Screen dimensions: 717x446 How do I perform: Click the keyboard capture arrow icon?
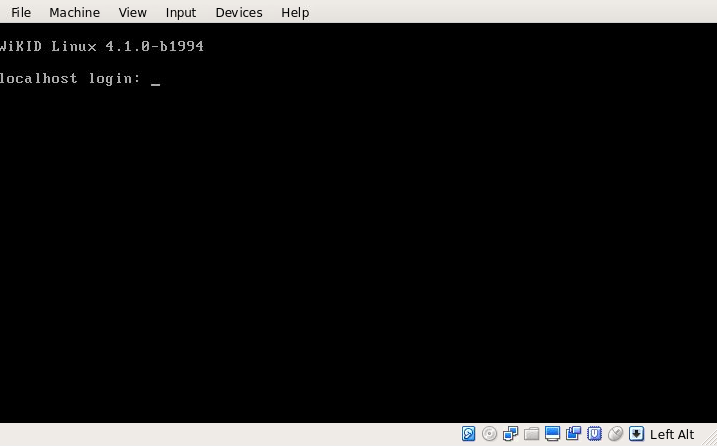(x=637, y=433)
